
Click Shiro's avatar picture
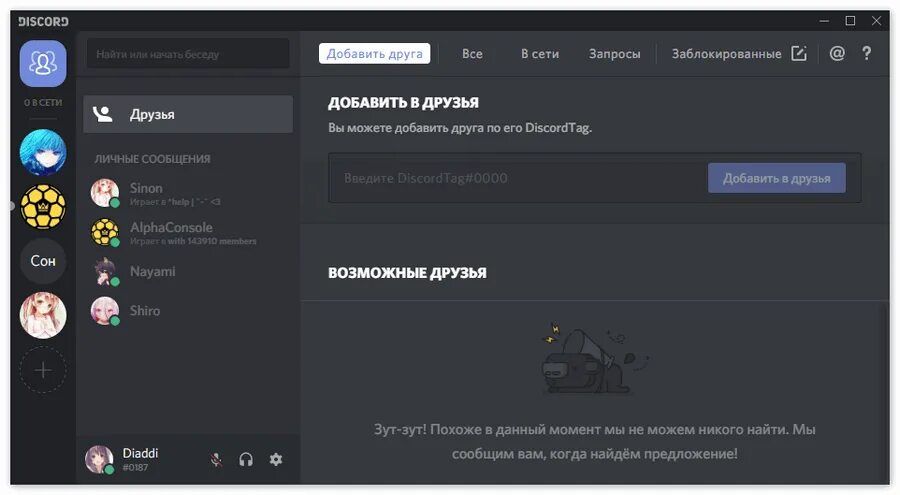(105, 311)
